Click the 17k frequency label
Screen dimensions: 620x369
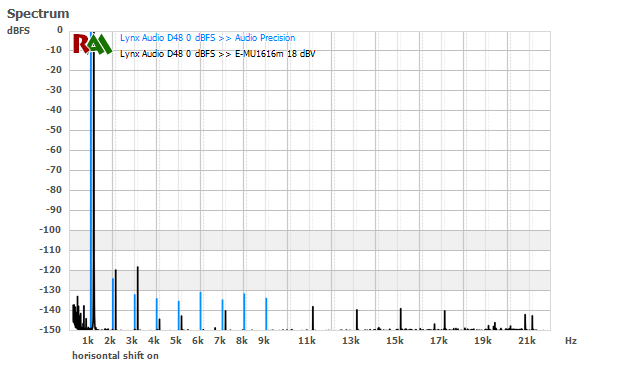(x=439, y=341)
